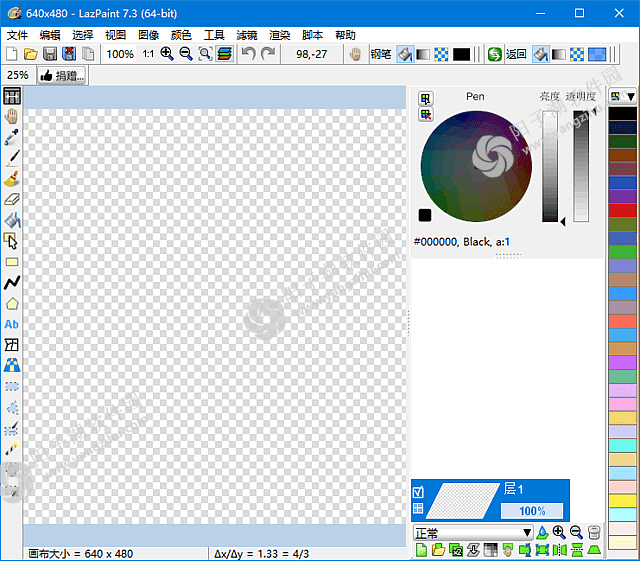Click the 100% layer opacity bar
This screenshot has height=561, width=640.
[x=532, y=511]
